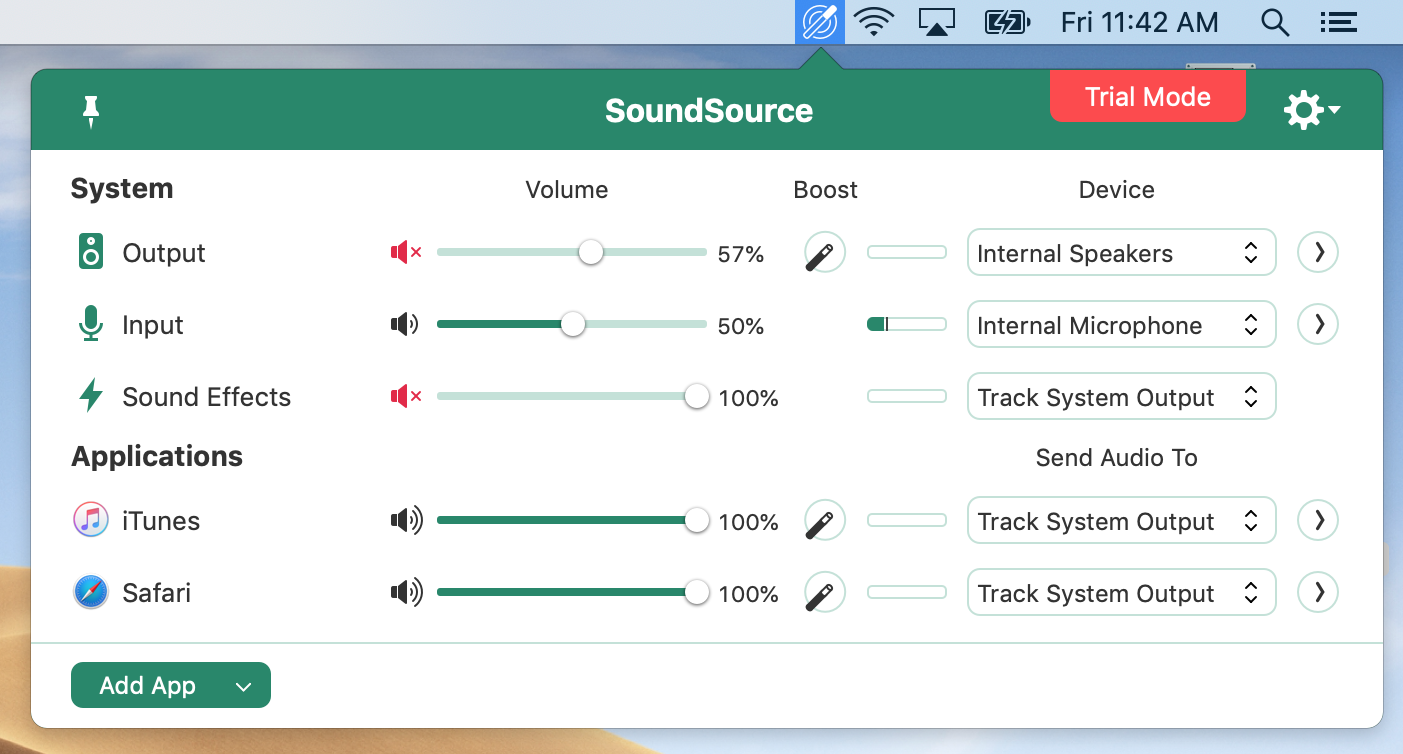Screen dimensions: 1403x754
Task: Click the Input 50% value
Action: [741, 326]
